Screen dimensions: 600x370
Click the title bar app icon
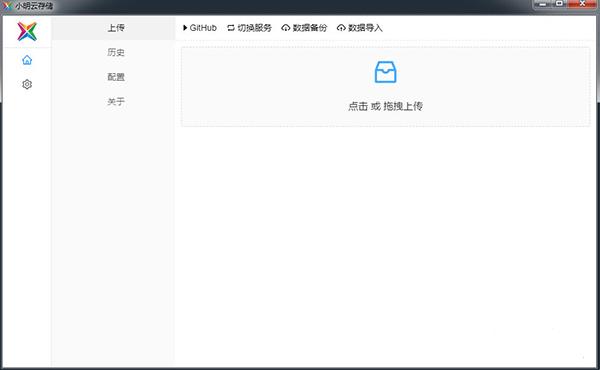click(x=7, y=6)
